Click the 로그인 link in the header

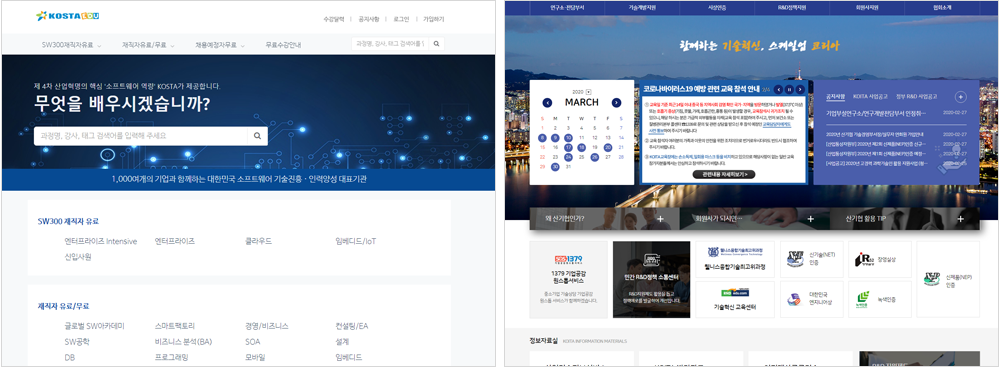coord(402,19)
